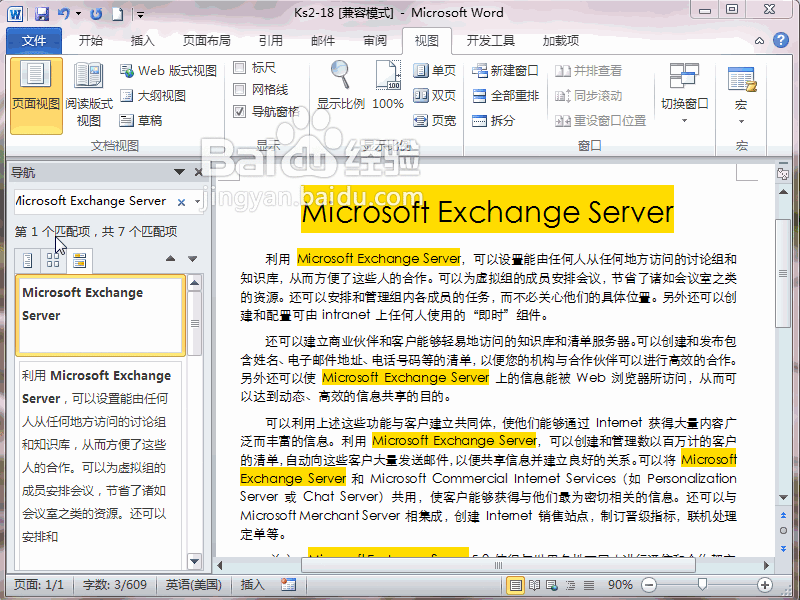
Task: Click 字数: 3/609 word count
Action: point(115,585)
